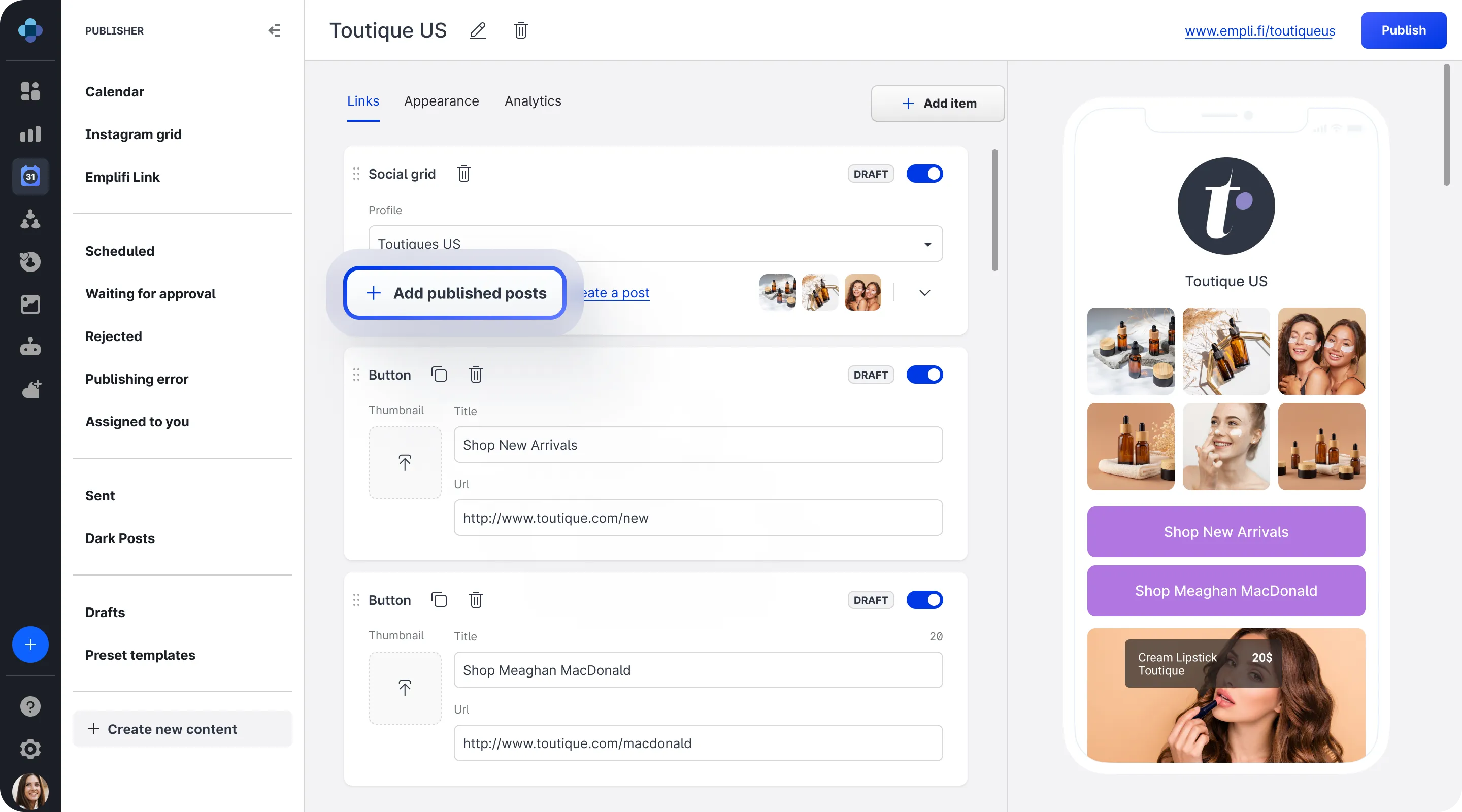Expand the Social grid post preview section
Image resolution: width=1462 pixels, height=812 pixels.
coord(924,292)
